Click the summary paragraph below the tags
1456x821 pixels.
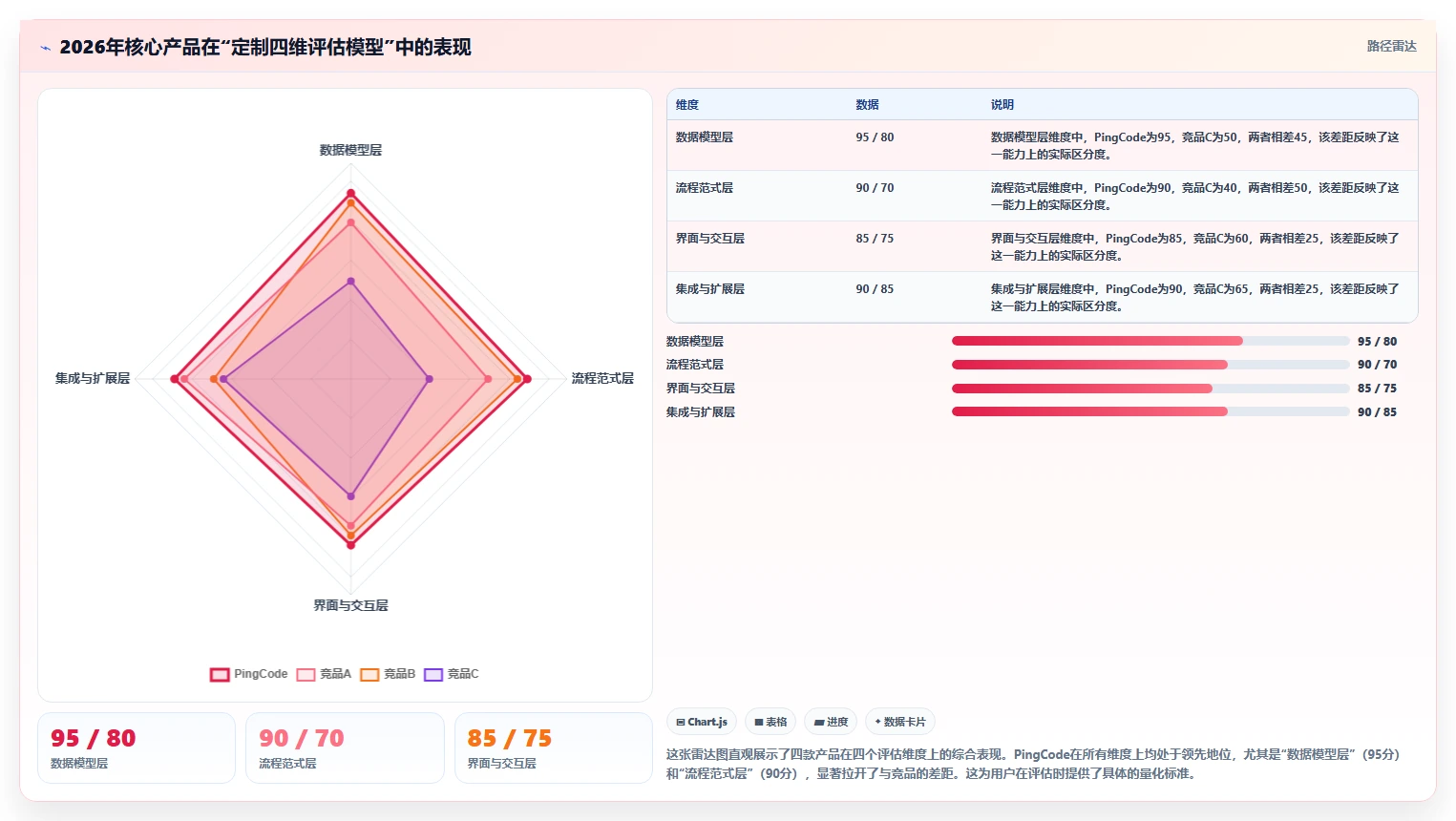pyautogui.click(x=1033, y=764)
